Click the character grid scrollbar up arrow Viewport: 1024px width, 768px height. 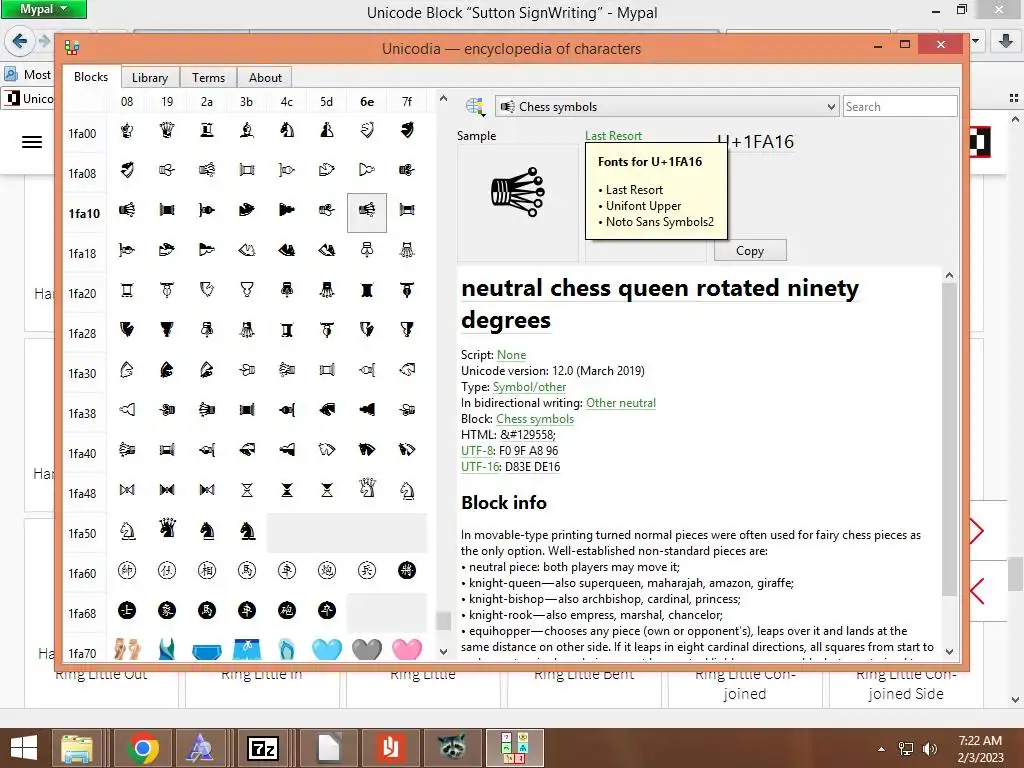point(443,98)
